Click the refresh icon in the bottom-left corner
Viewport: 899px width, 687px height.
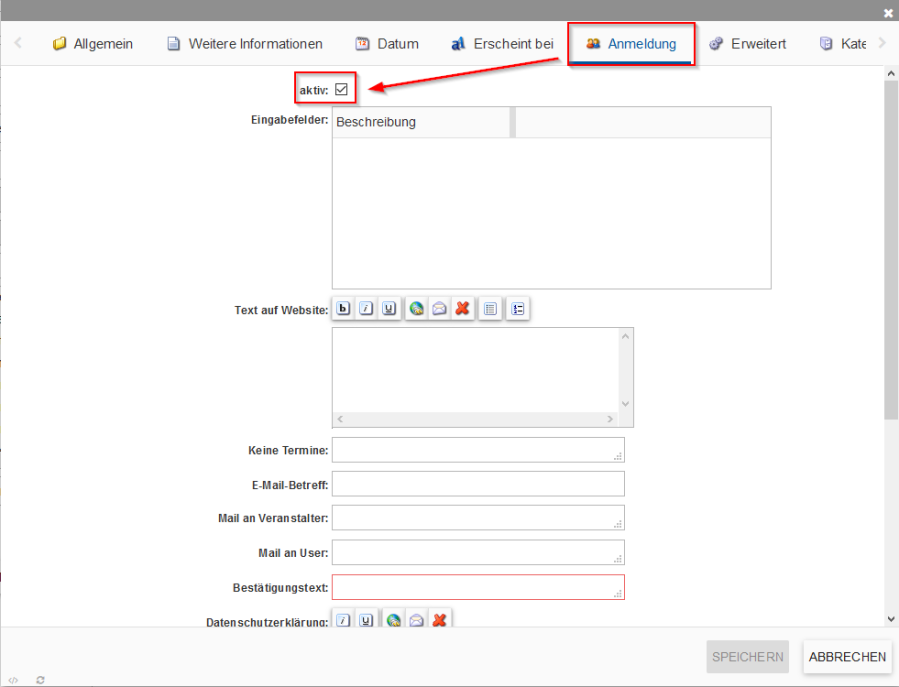(x=40, y=680)
